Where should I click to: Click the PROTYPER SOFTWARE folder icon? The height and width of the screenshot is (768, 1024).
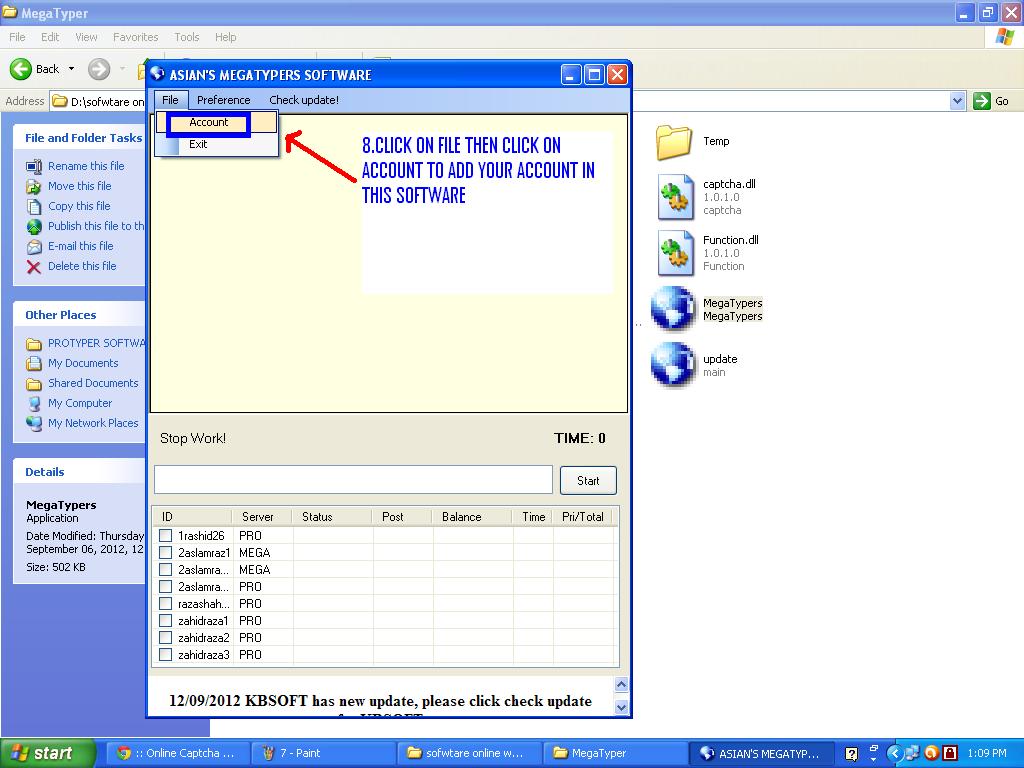(x=34, y=344)
